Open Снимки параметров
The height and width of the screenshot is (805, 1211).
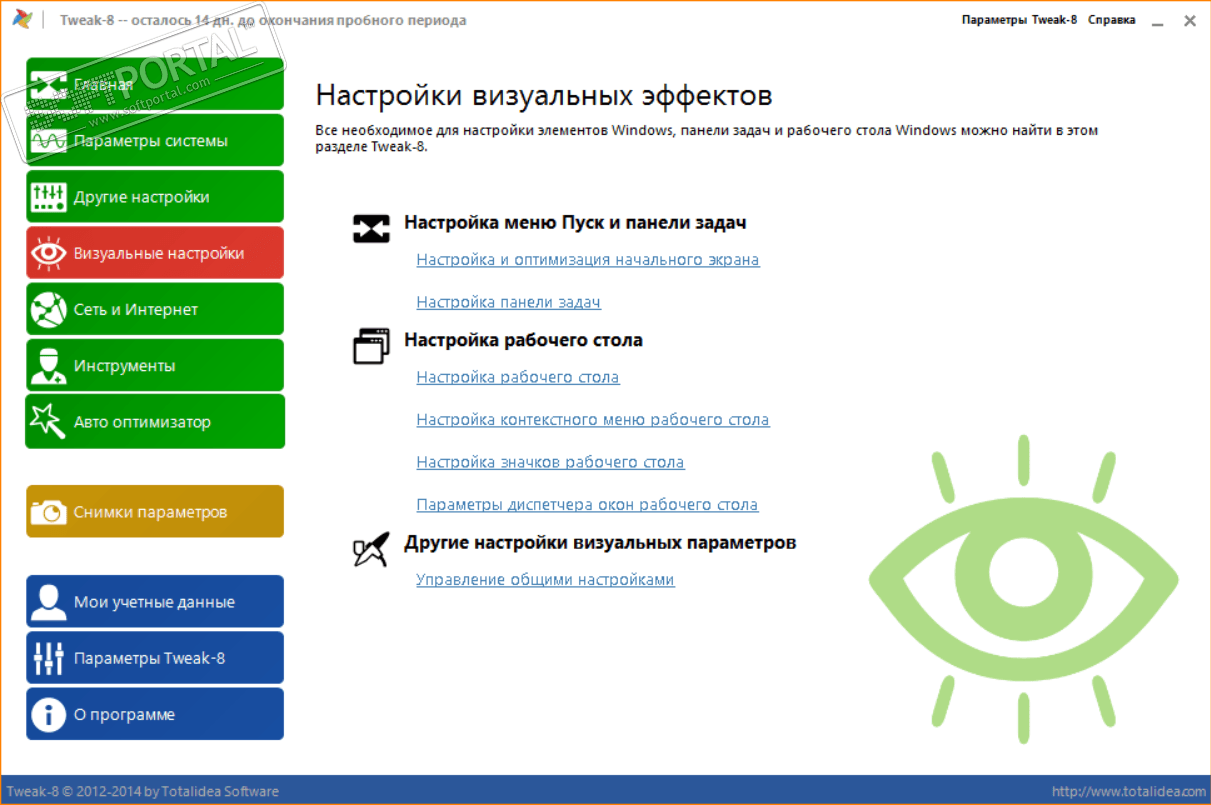pos(155,511)
